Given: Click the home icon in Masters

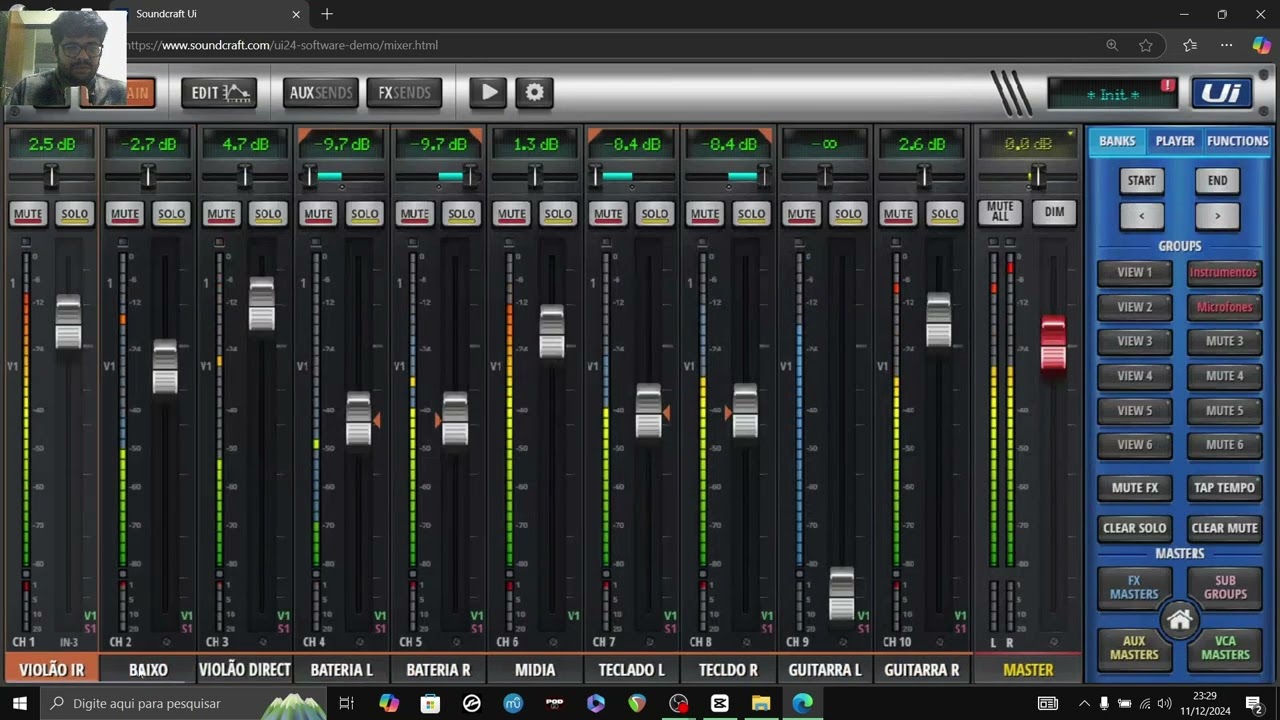Looking at the screenshot, I should [x=1180, y=620].
